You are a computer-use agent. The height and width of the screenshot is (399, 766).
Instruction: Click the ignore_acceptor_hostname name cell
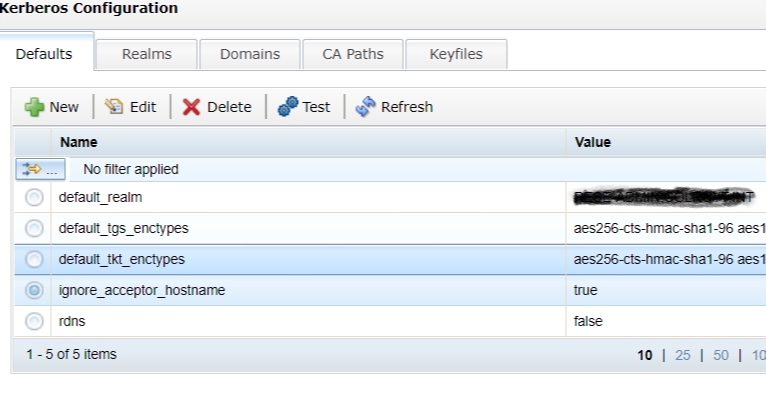coord(308,290)
